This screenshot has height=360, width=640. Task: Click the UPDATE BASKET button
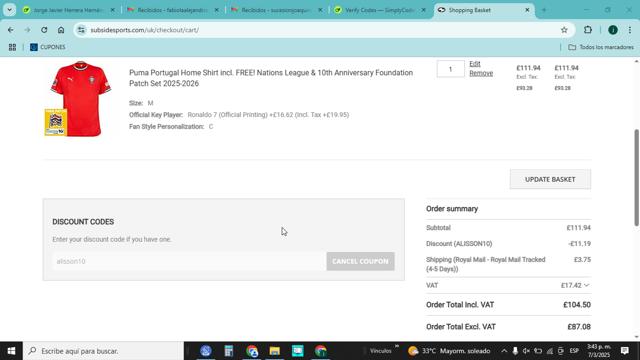(550, 179)
